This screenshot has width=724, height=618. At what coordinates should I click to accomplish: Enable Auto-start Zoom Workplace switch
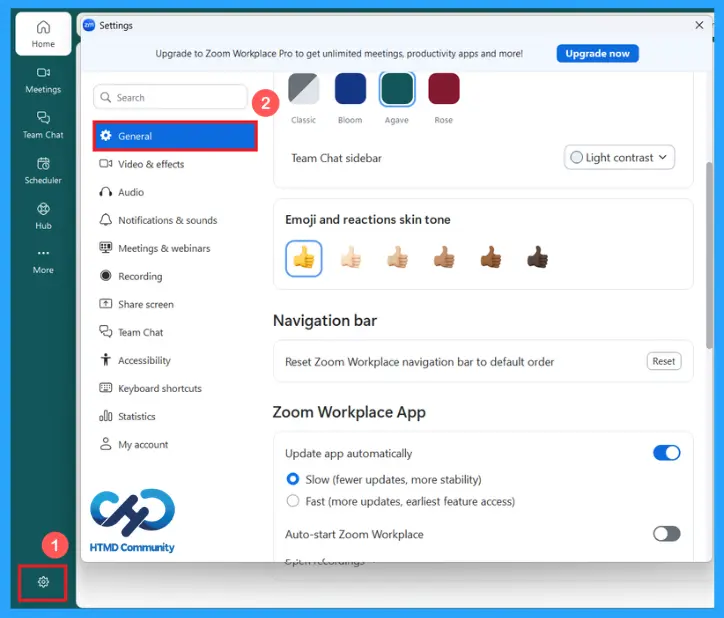click(x=666, y=534)
